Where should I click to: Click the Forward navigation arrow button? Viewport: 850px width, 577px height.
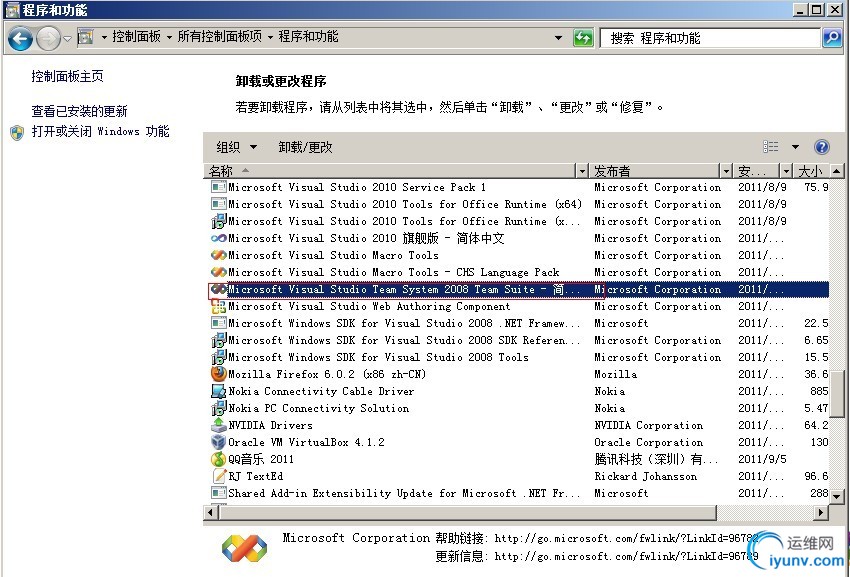click(48, 39)
